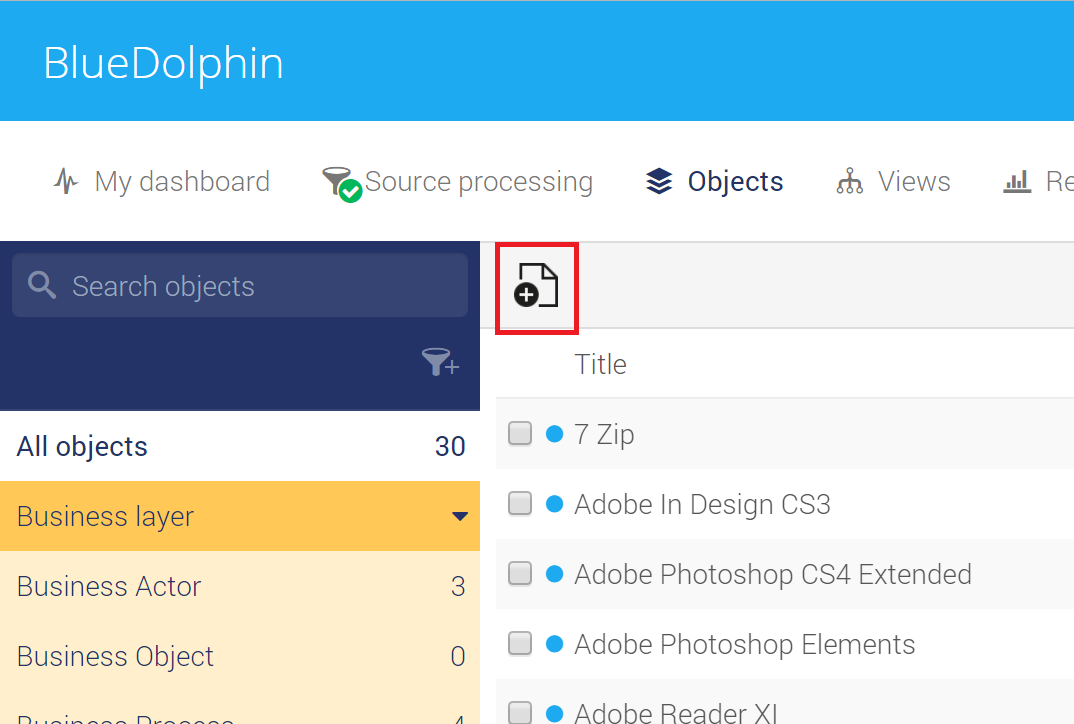Check the Adobe Reader XI checkbox
Screen dimensions: 1074x724
pyautogui.click(x=520, y=712)
